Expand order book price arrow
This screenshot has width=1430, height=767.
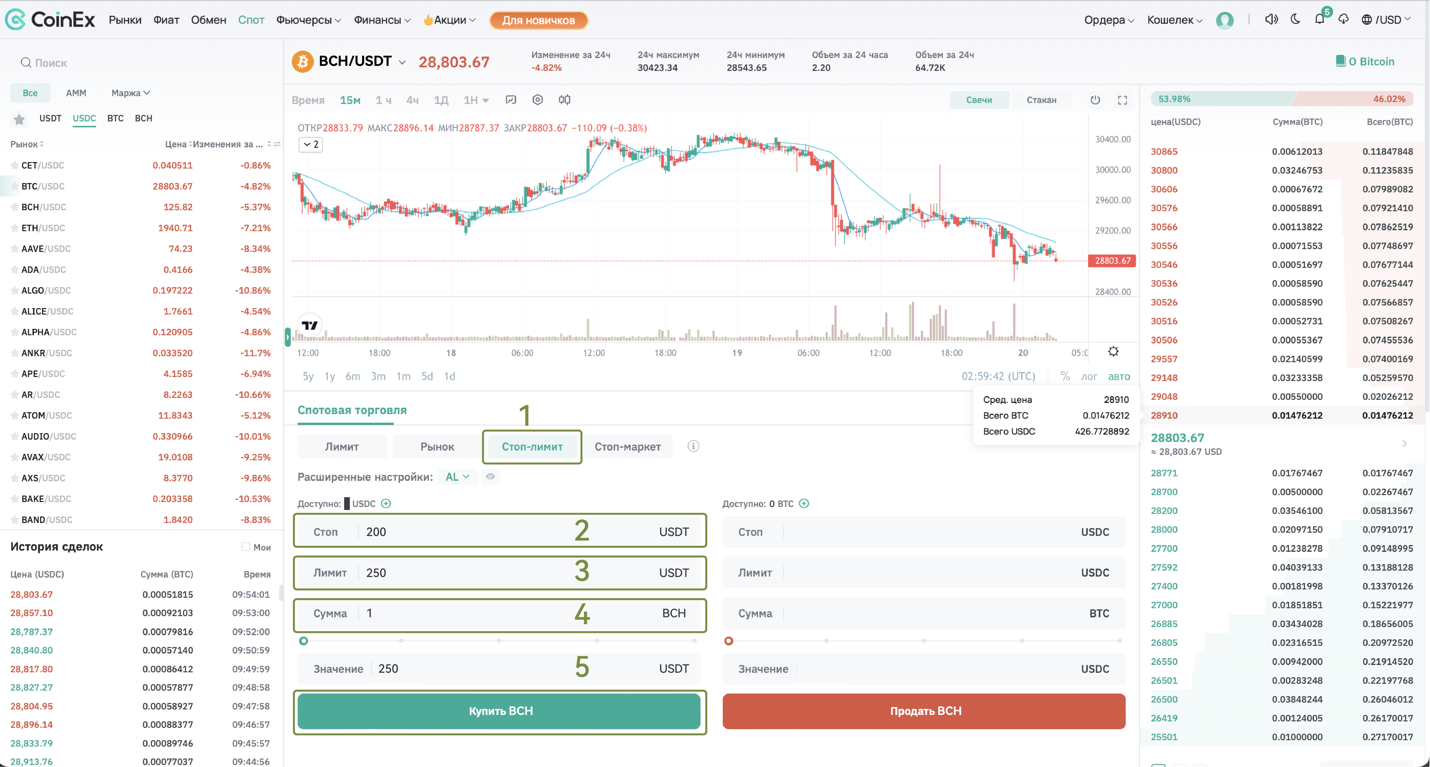tap(1404, 444)
